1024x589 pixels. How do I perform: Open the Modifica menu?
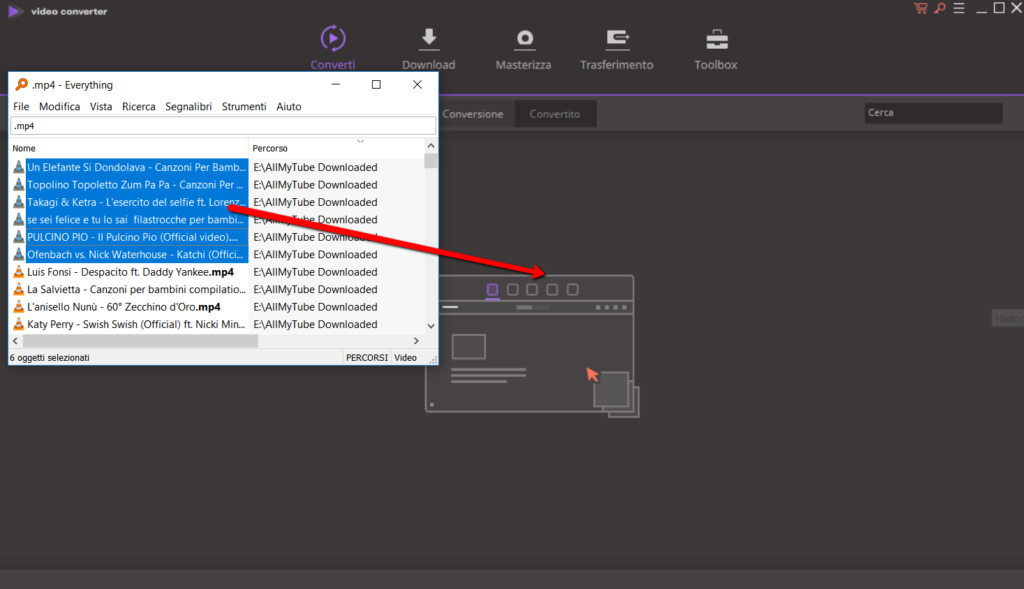(59, 106)
